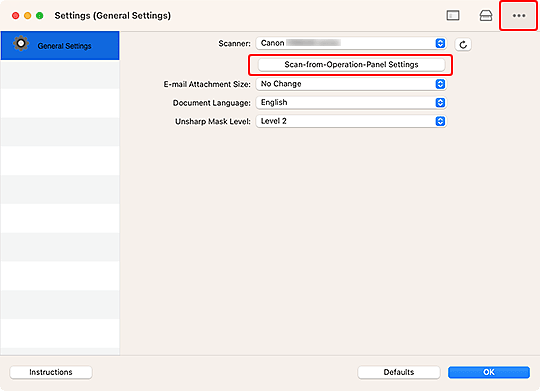The width and height of the screenshot is (540, 391).
Task: Click the Unsharp Mask Level: label
Action: click(213, 122)
